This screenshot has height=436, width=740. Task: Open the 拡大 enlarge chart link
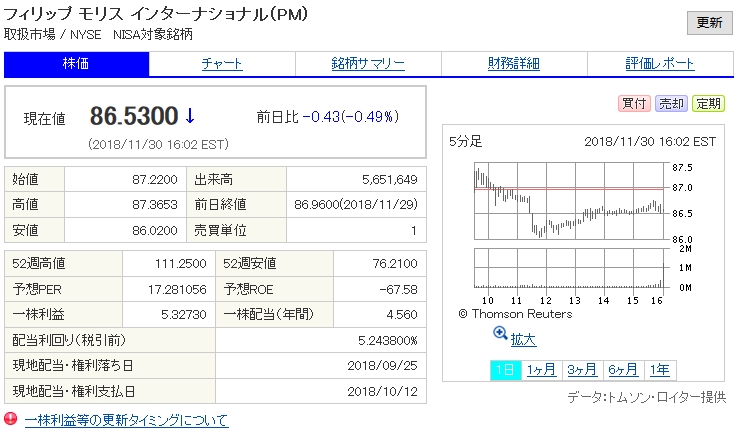(x=523, y=340)
